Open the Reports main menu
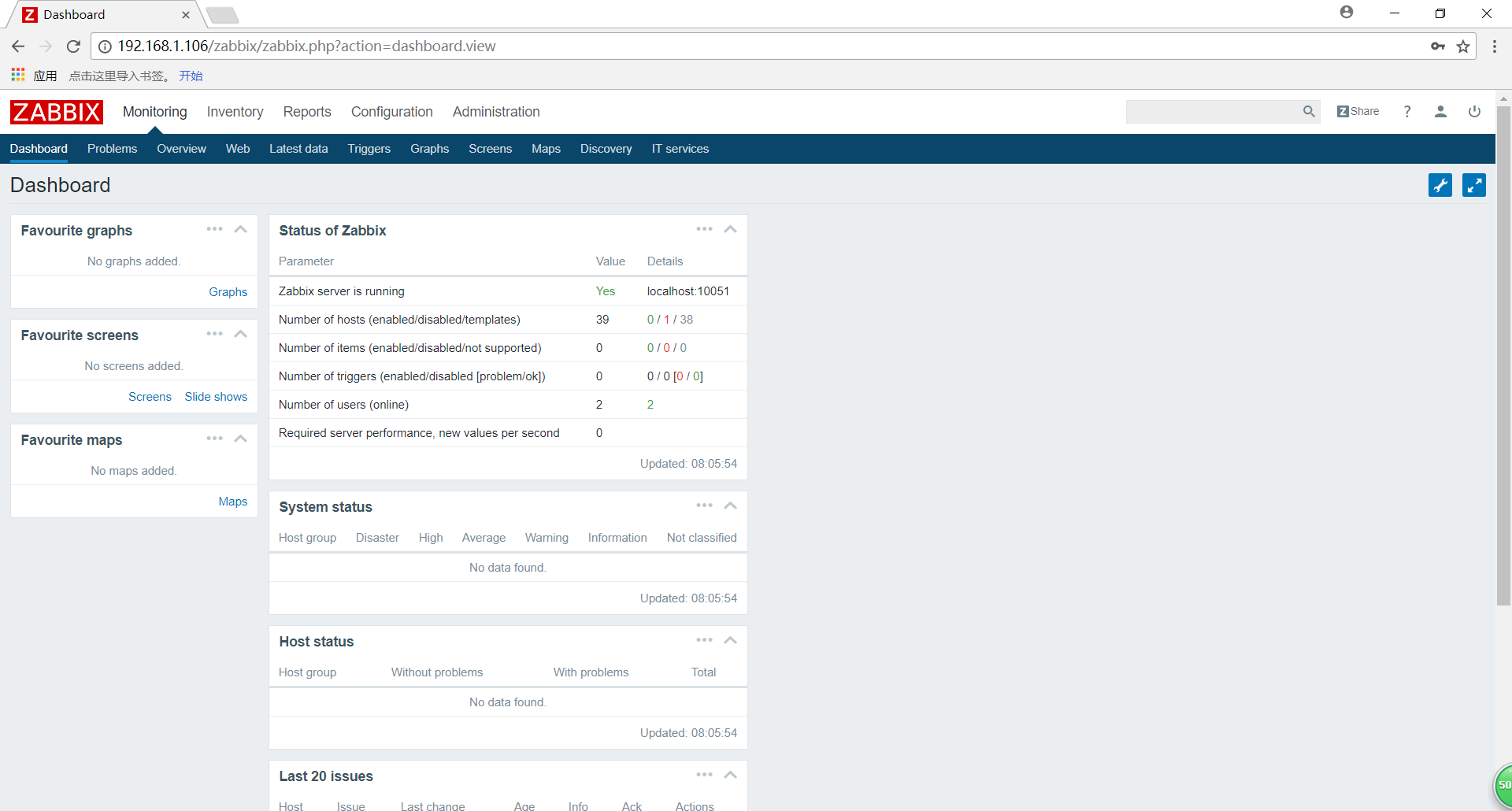The height and width of the screenshot is (811, 1512). click(x=307, y=112)
